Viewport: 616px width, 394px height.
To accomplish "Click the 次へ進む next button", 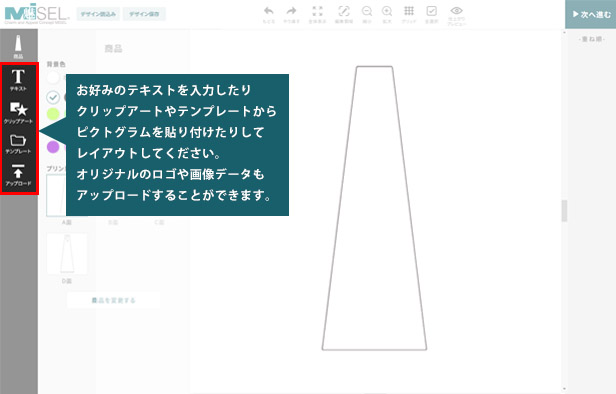I will pyautogui.click(x=590, y=14).
